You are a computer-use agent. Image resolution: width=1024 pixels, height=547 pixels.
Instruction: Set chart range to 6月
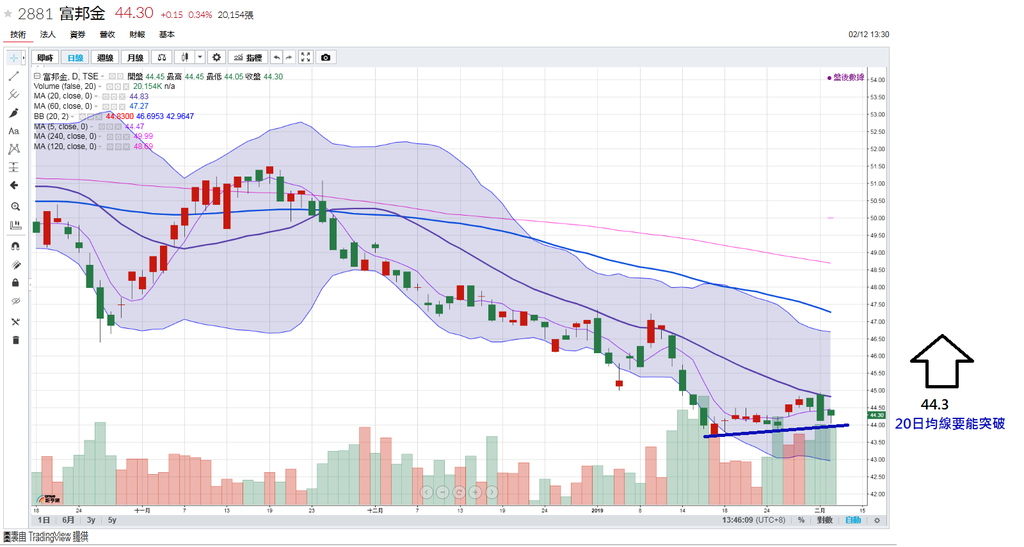[x=68, y=520]
